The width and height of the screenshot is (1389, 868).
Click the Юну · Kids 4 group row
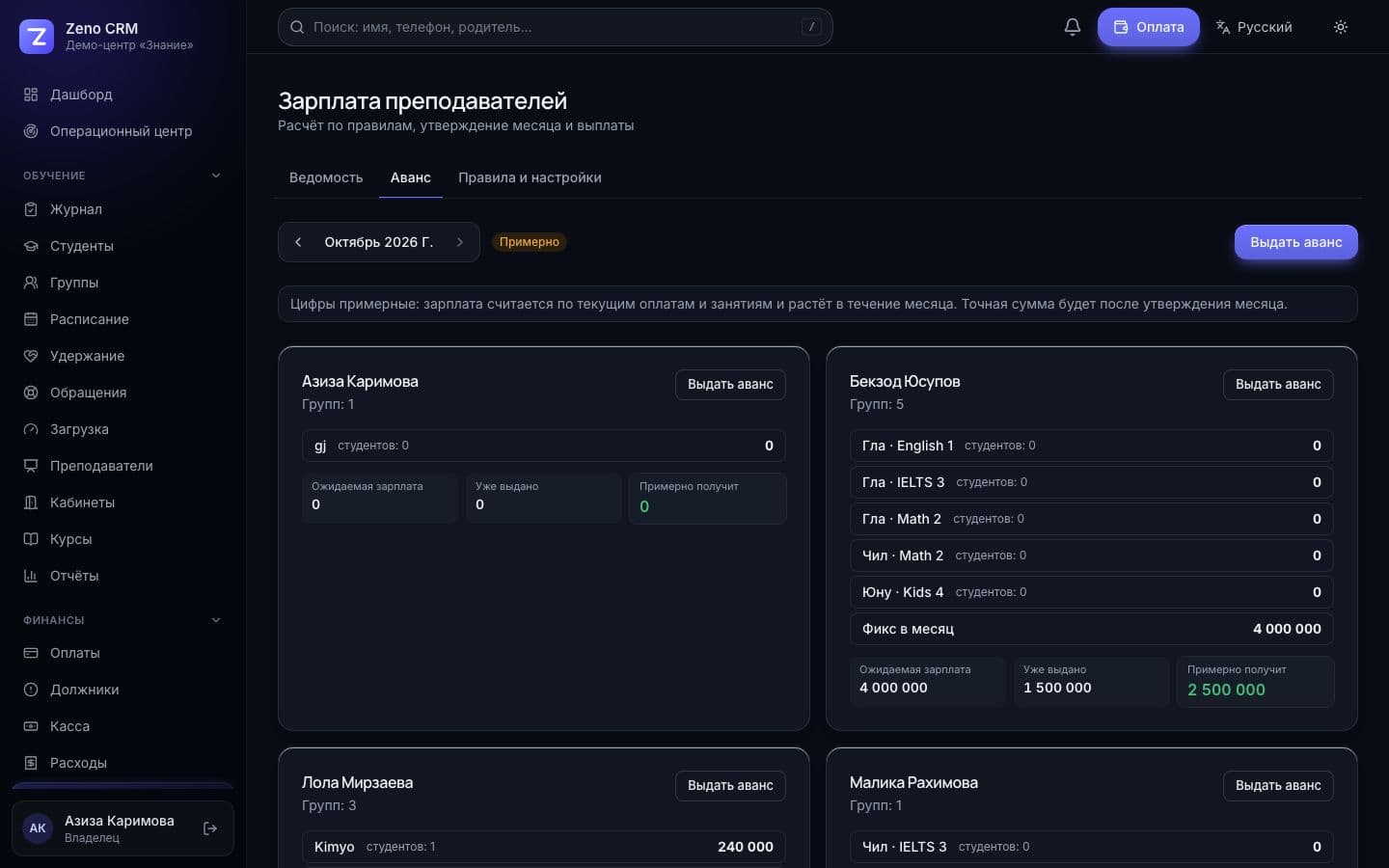1092,592
